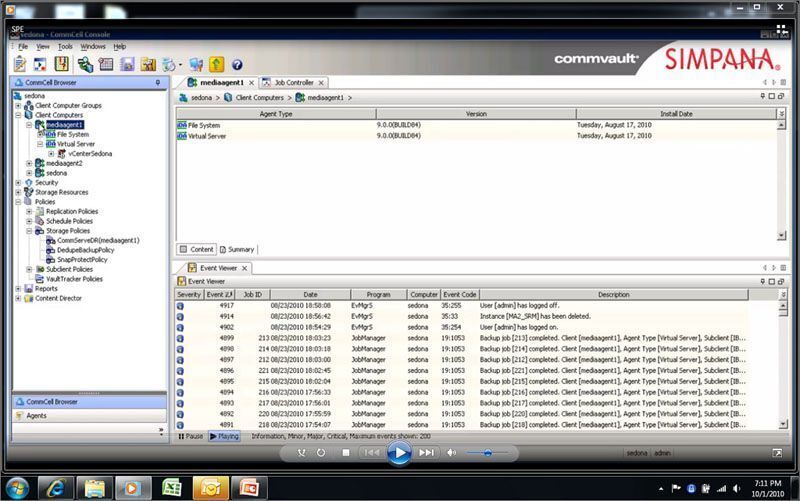800x501 pixels.
Task: Mute the media player volume icon
Action: [452, 453]
